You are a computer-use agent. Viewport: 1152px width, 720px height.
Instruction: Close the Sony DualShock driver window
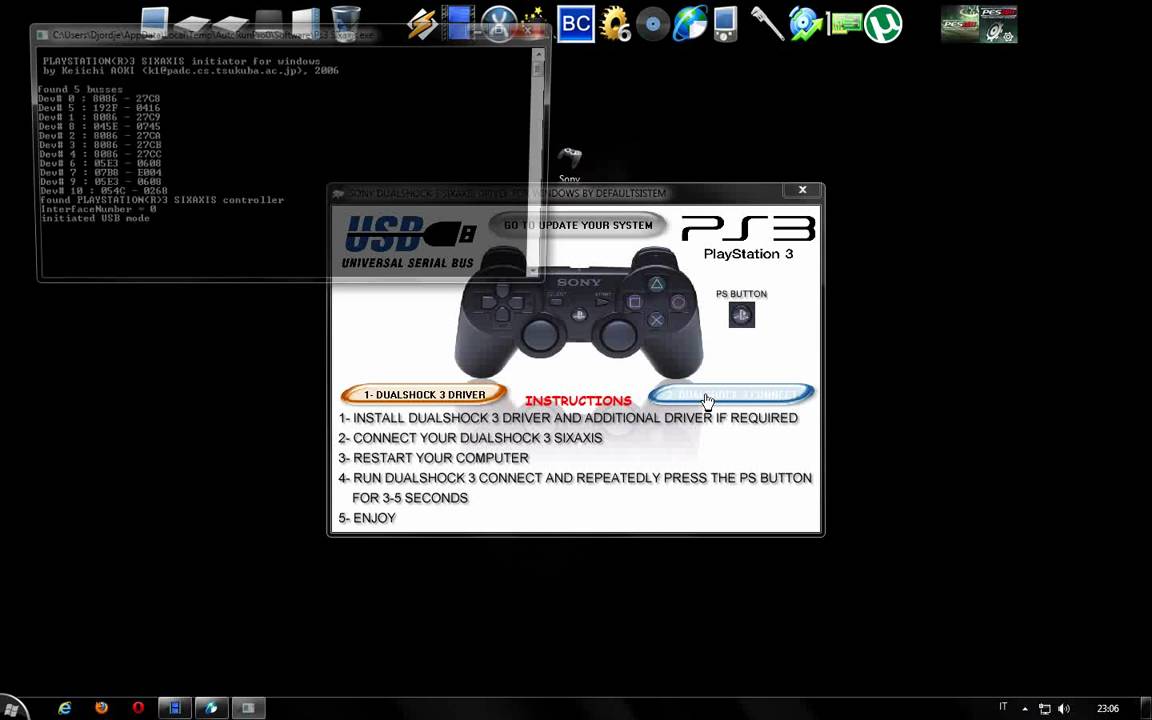coord(802,190)
